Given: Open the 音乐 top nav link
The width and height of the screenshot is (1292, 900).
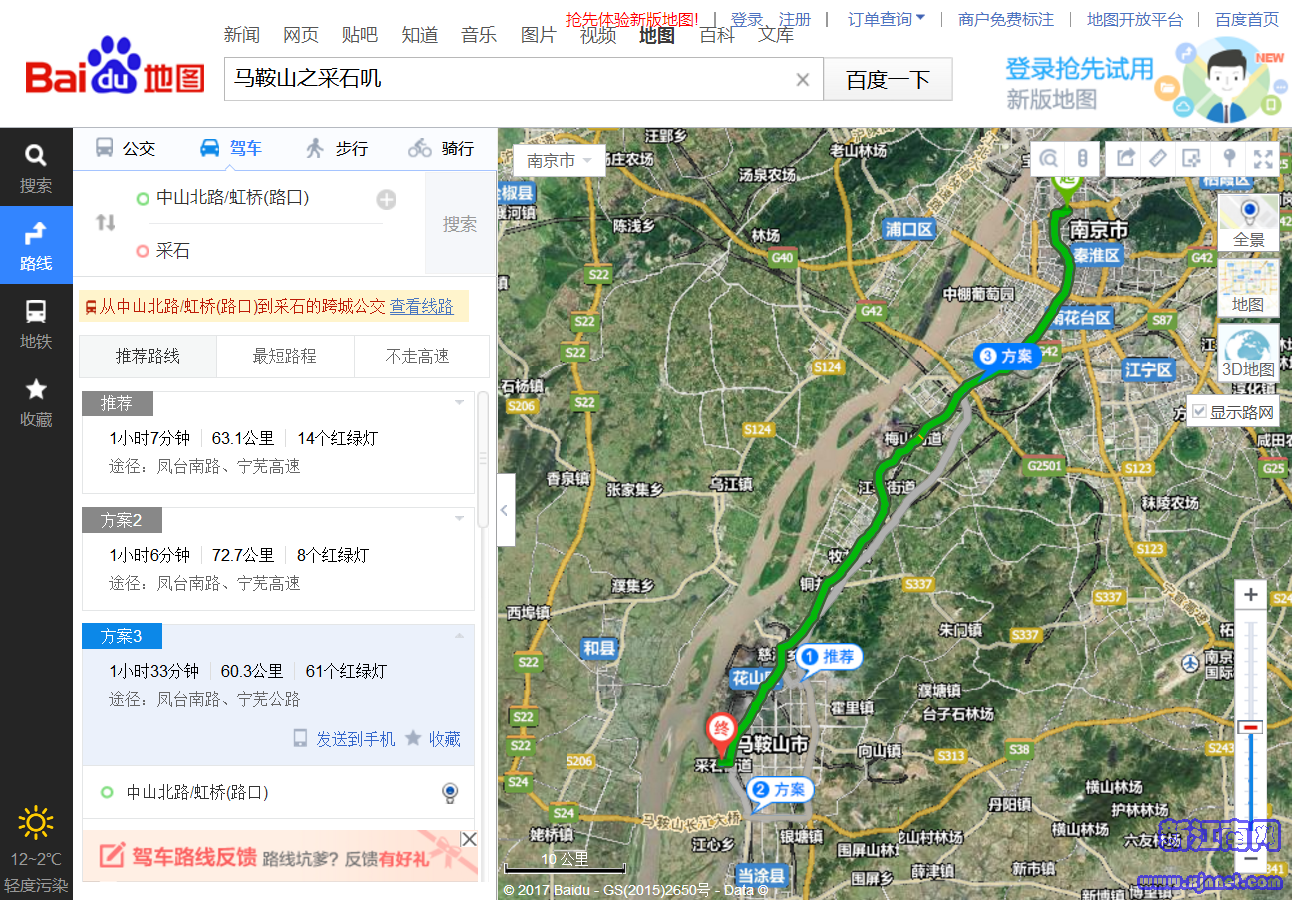Looking at the screenshot, I should pos(479,35).
